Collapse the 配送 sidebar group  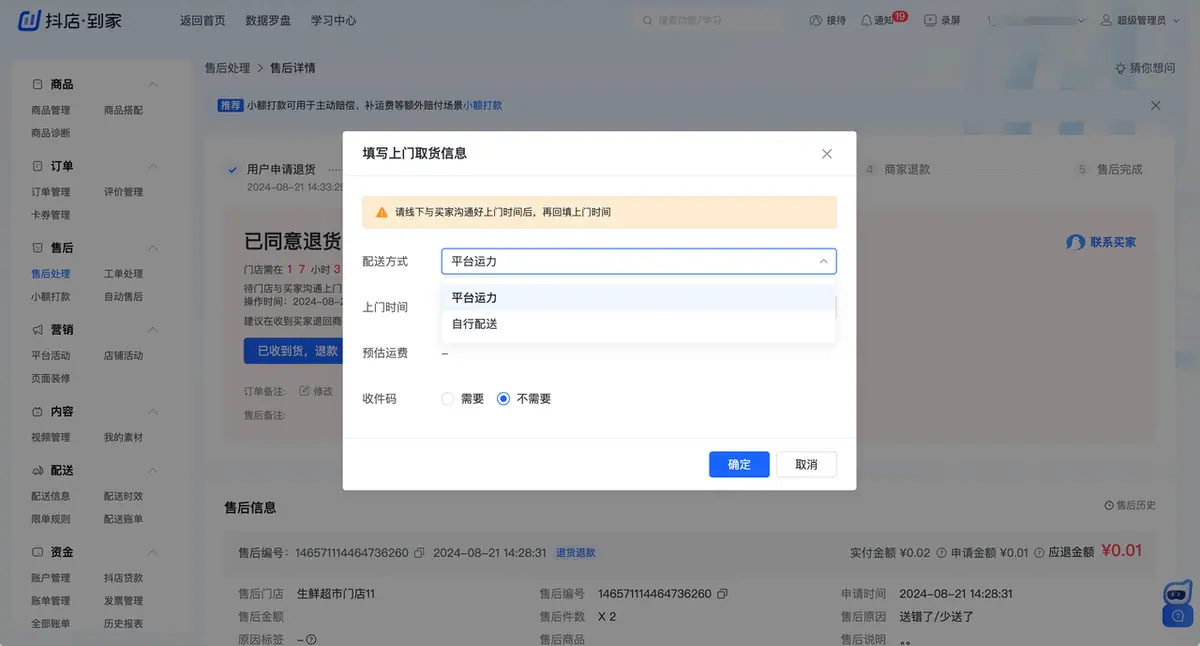coord(153,470)
